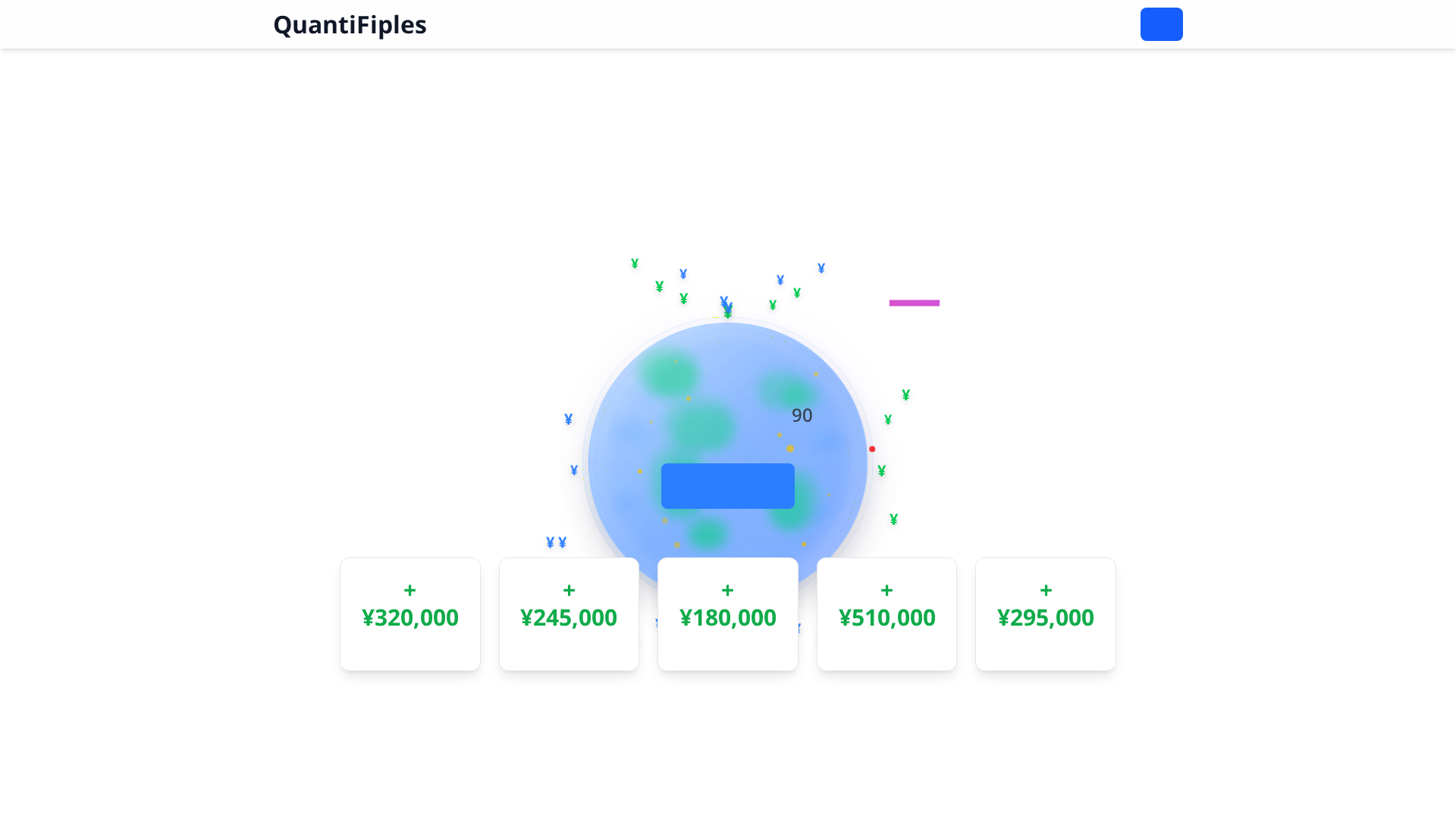Select the ¥510,000 card
Screen dimensions: 1456x819
tap(886, 613)
